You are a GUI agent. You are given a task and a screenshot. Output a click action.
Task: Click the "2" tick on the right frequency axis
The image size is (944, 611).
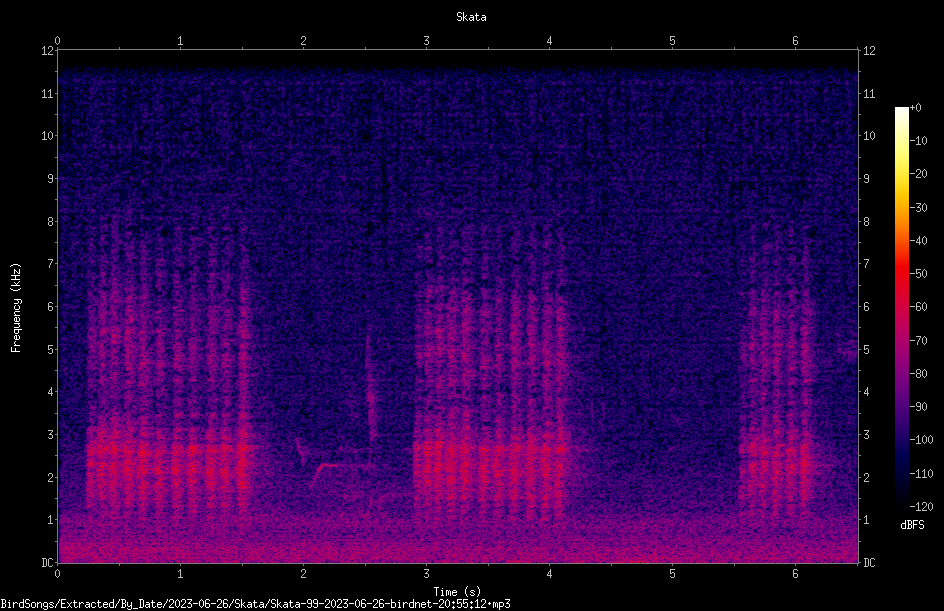point(866,477)
